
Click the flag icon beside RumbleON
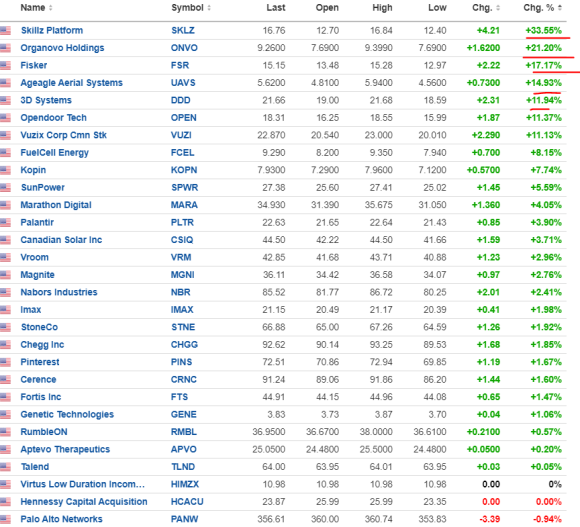(6, 432)
